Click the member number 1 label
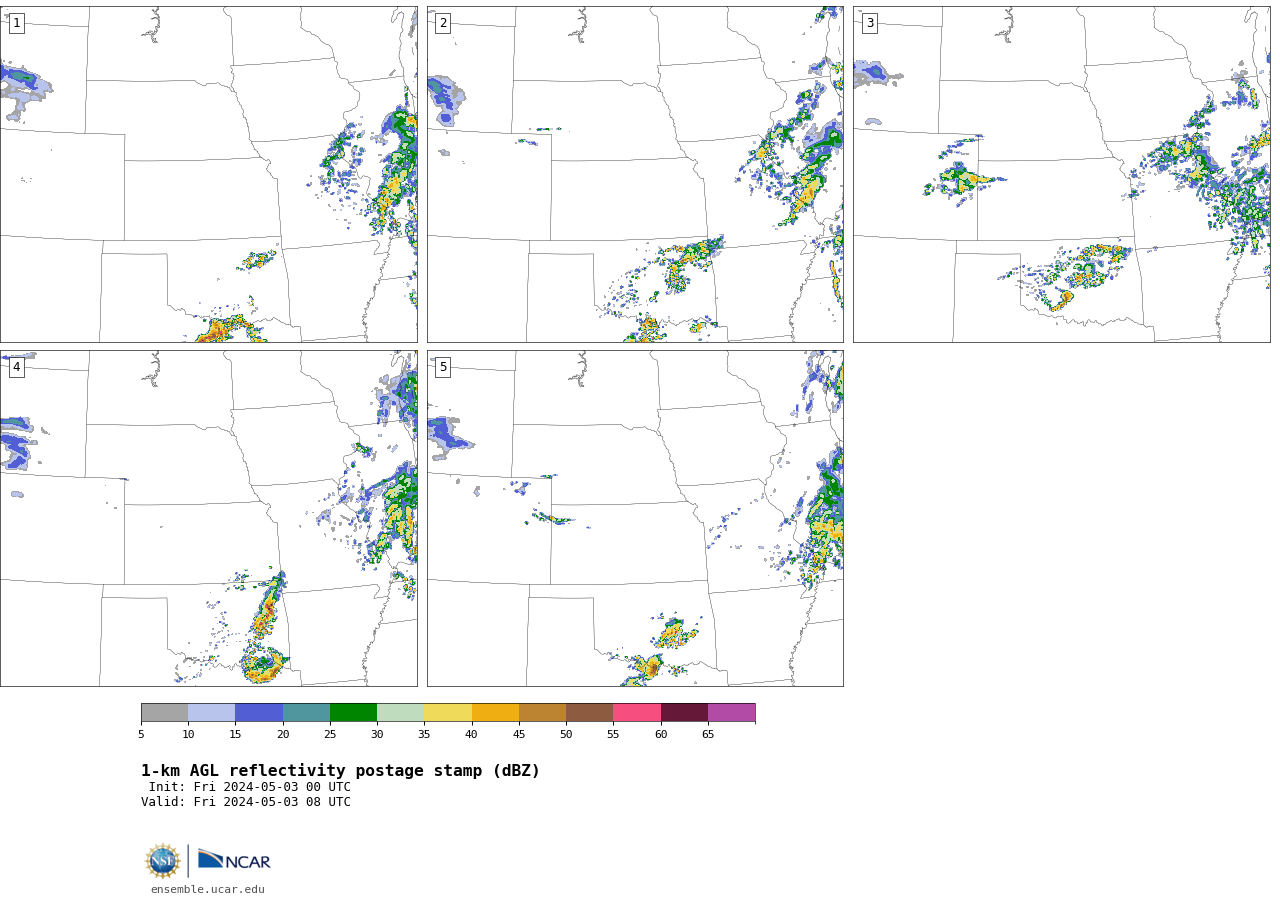Viewport: 1280px width, 901px height. coord(16,23)
